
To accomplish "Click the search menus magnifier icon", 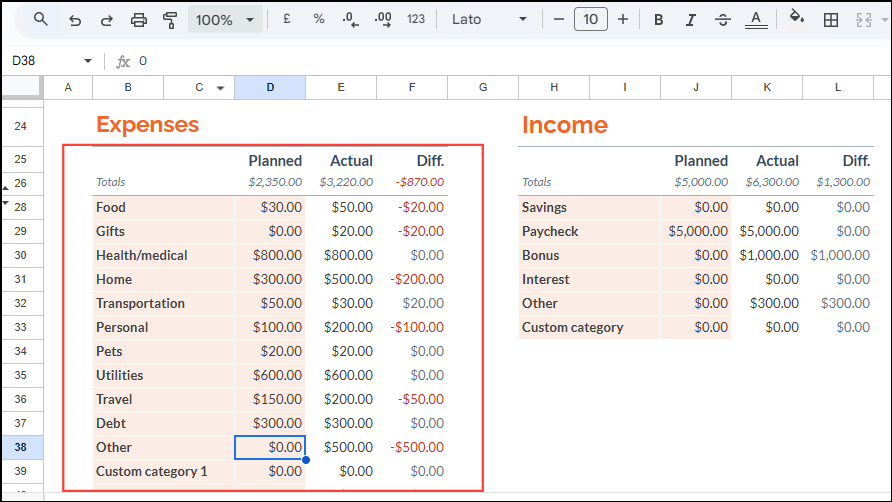I will point(40,19).
